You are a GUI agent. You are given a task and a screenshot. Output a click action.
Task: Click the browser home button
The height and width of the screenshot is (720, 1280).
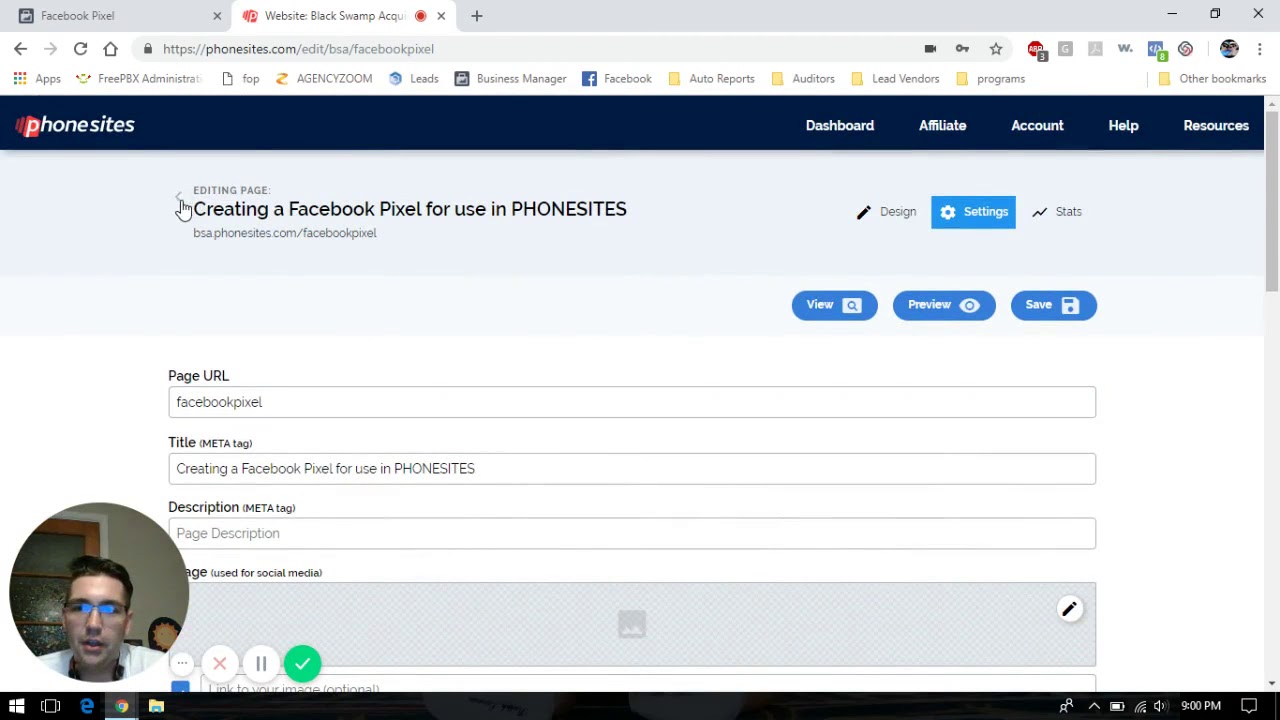point(110,49)
